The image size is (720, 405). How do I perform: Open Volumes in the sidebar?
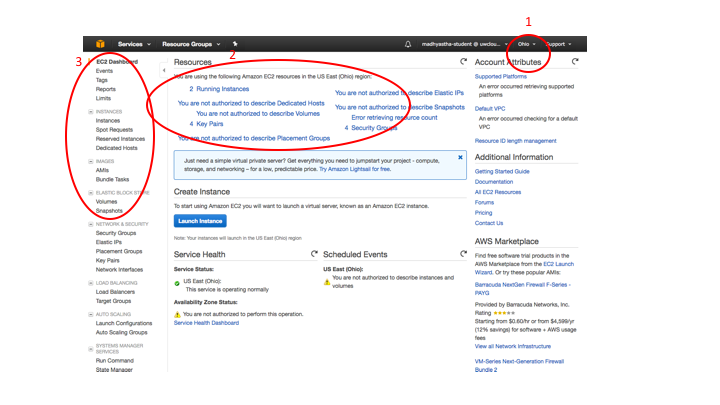tap(107, 202)
